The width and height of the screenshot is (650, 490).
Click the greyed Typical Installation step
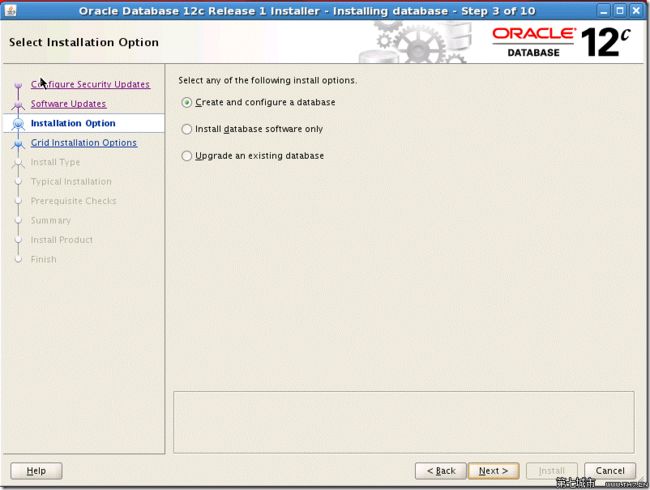coord(71,182)
